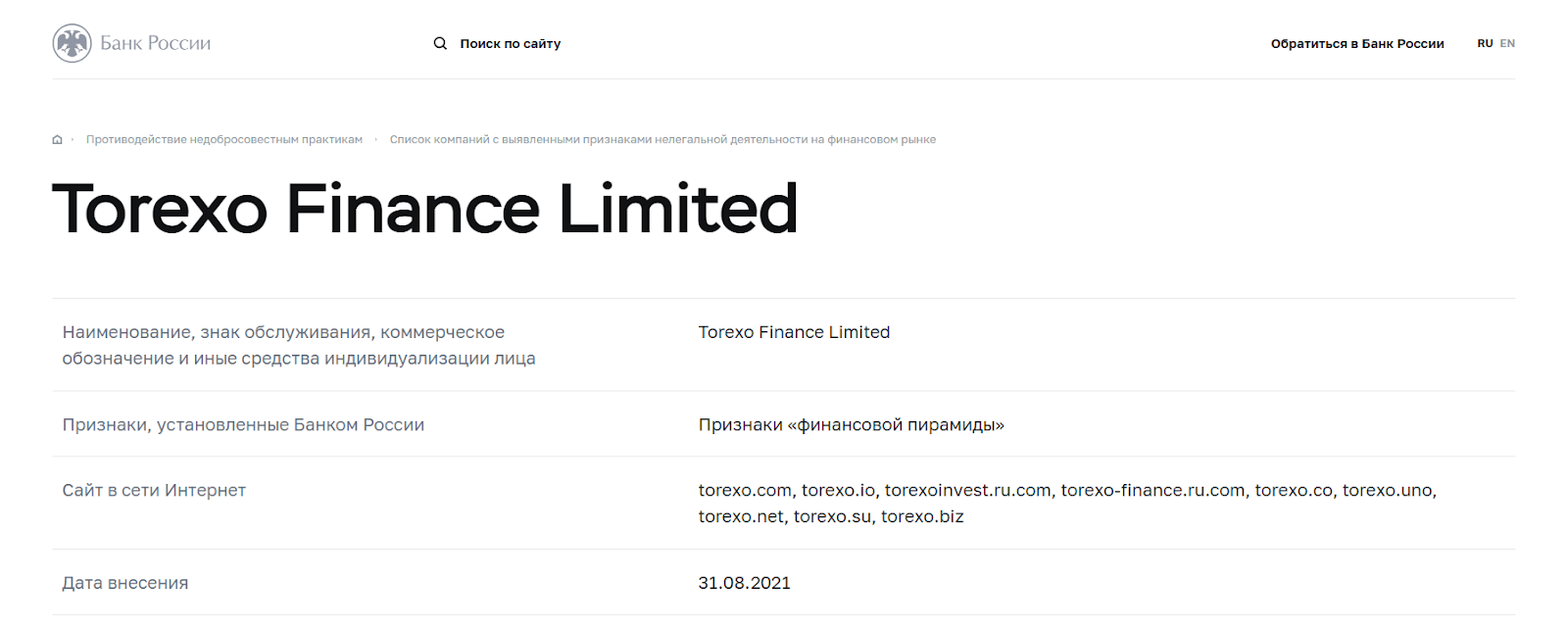Click the search magnifier icon

tap(440, 43)
